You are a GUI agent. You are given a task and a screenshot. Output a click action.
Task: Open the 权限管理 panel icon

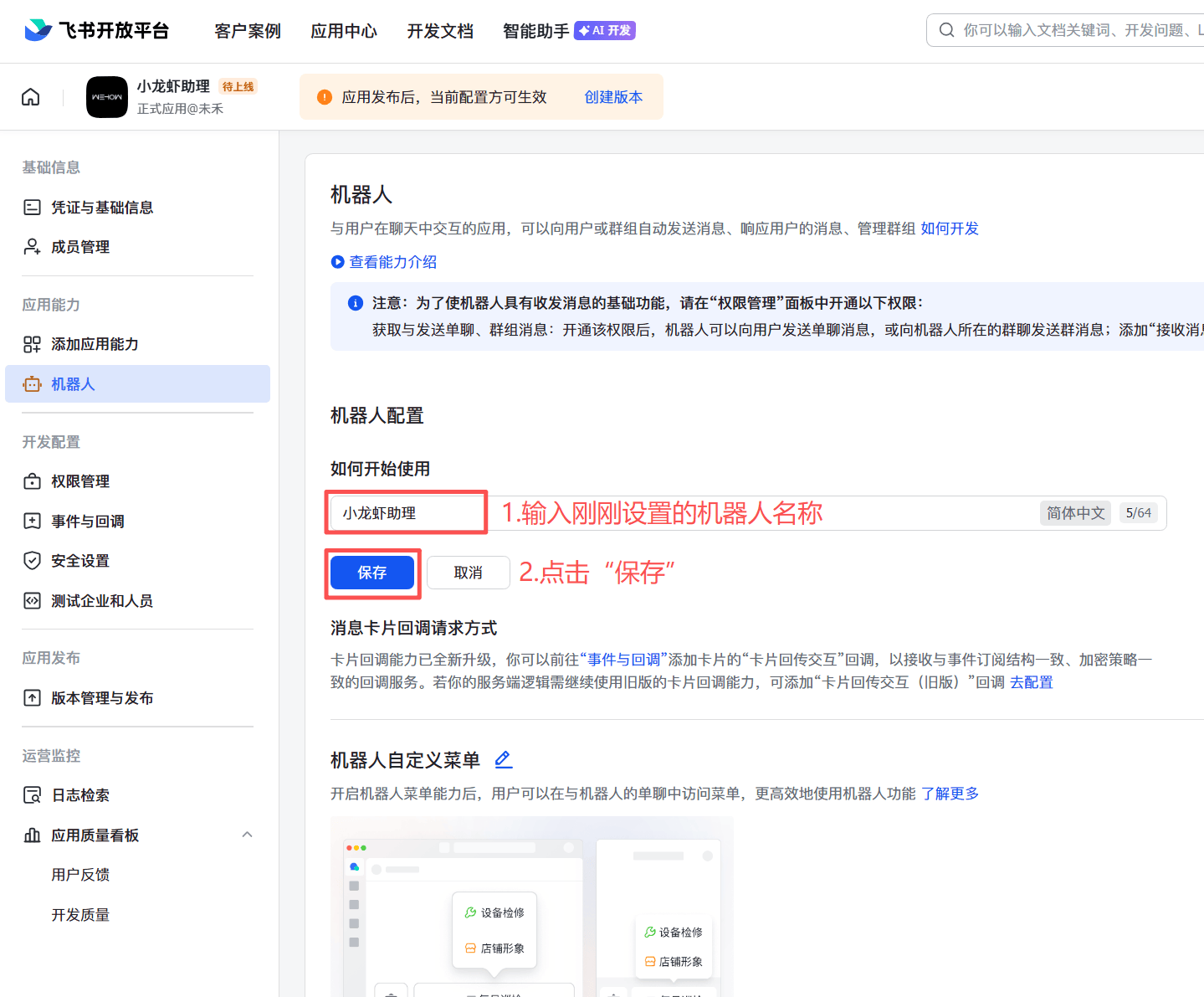32,481
